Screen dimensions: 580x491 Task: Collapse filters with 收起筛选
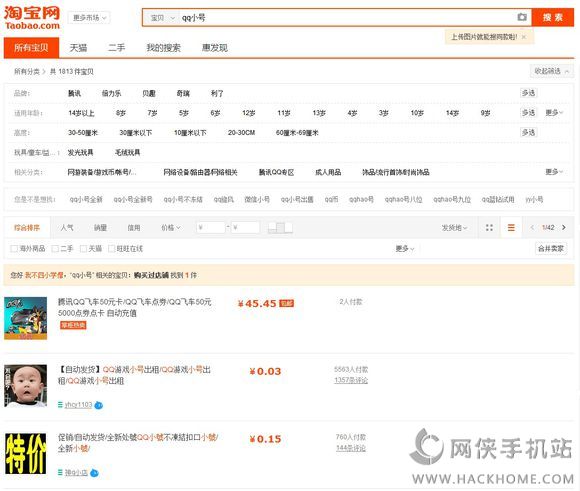point(552,71)
